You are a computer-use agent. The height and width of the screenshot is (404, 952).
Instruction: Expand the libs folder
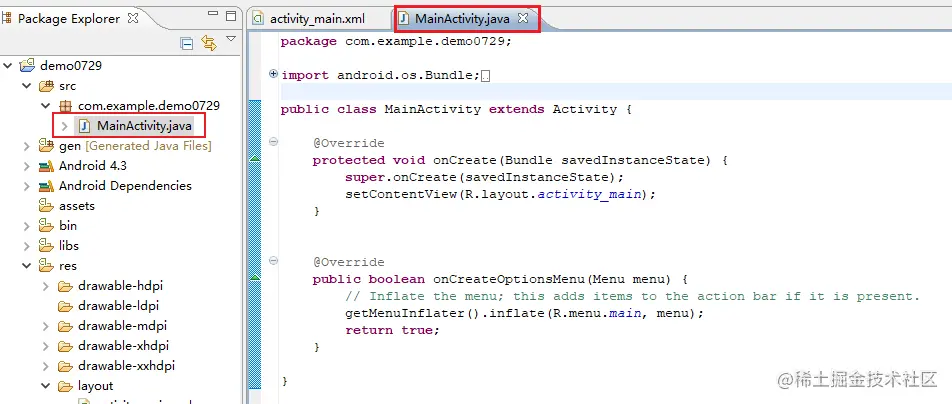point(27,246)
